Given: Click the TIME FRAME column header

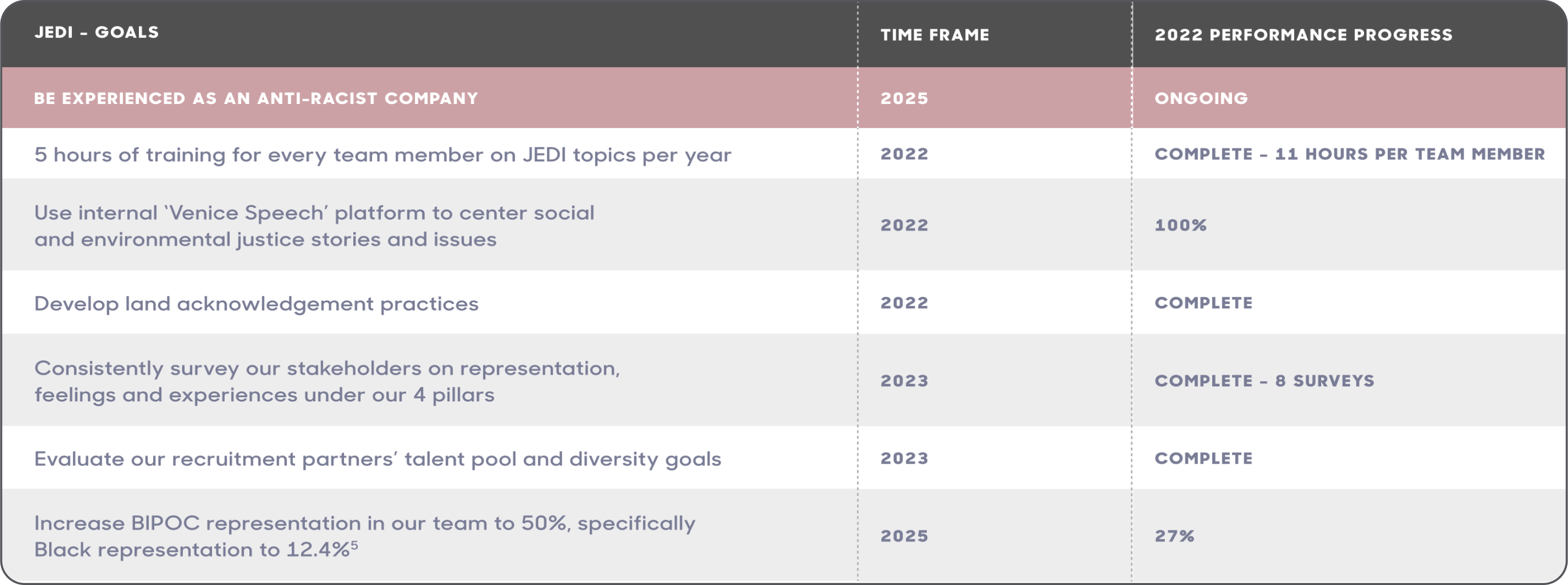Looking at the screenshot, I should [x=934, y=35].
